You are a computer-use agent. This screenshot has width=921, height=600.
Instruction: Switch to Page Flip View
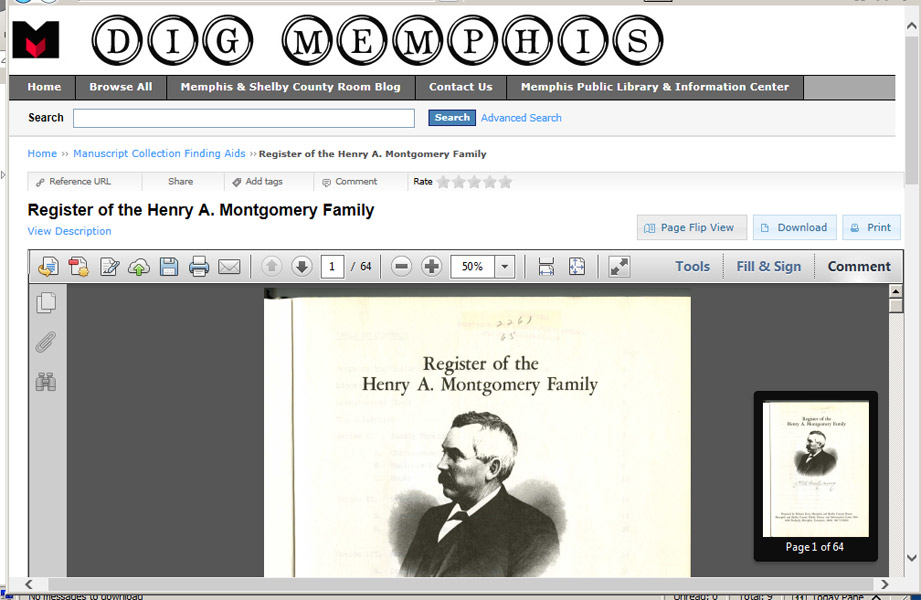tap(692, 227)
